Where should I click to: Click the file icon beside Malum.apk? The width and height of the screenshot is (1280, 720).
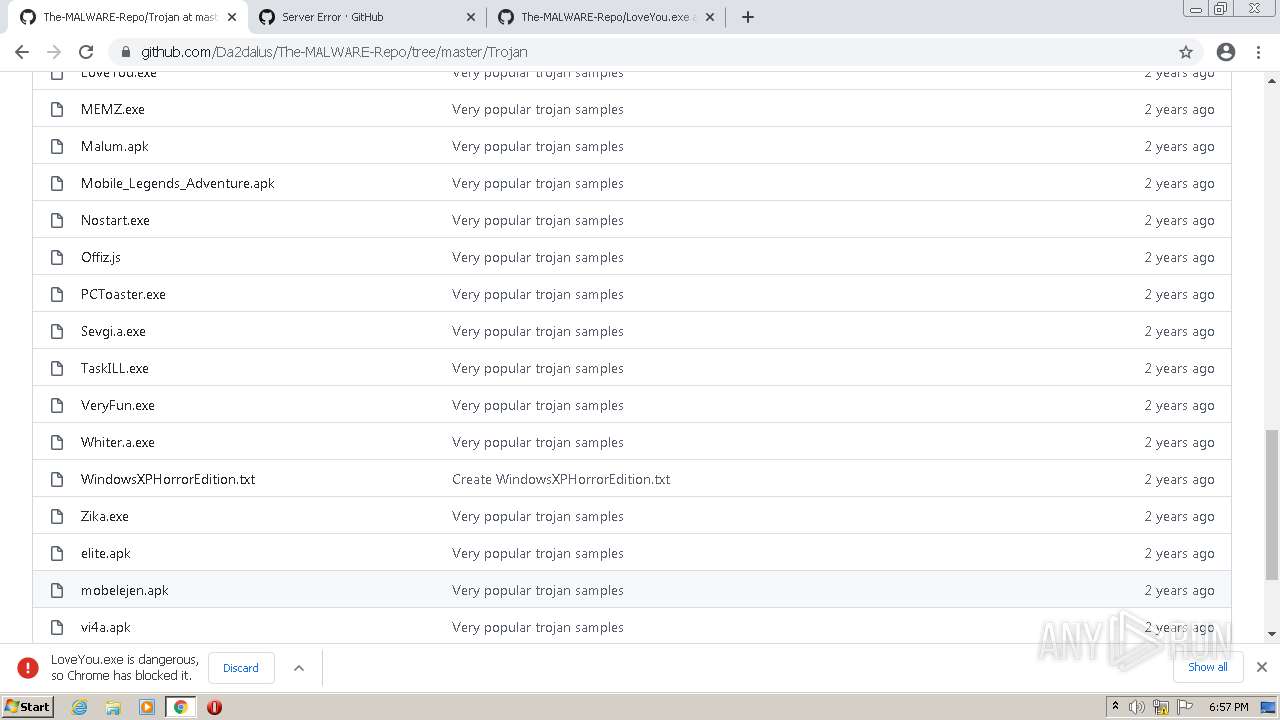[x=57, y=146]
